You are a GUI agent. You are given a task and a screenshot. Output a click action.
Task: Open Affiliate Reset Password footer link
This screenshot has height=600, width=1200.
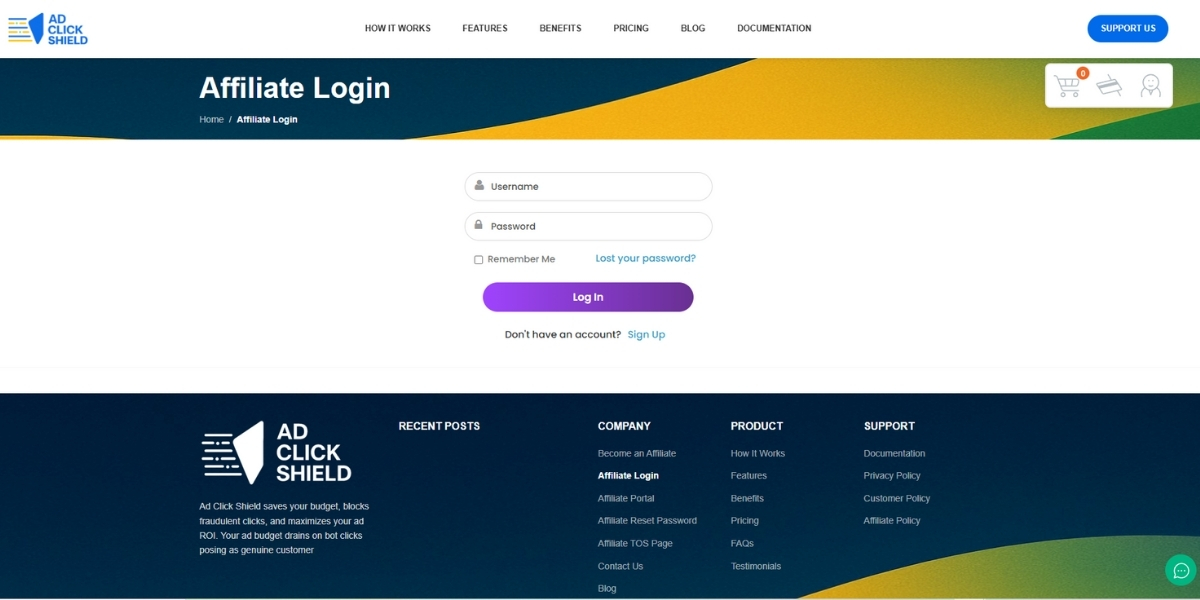tap(647, 521)
